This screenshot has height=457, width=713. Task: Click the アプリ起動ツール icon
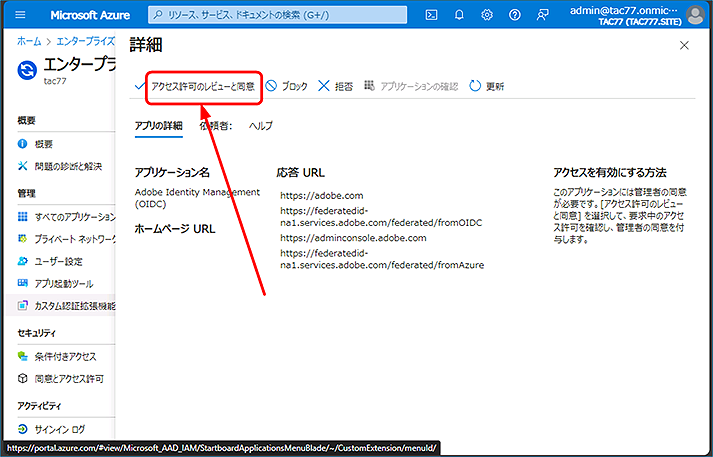(22, 283)
